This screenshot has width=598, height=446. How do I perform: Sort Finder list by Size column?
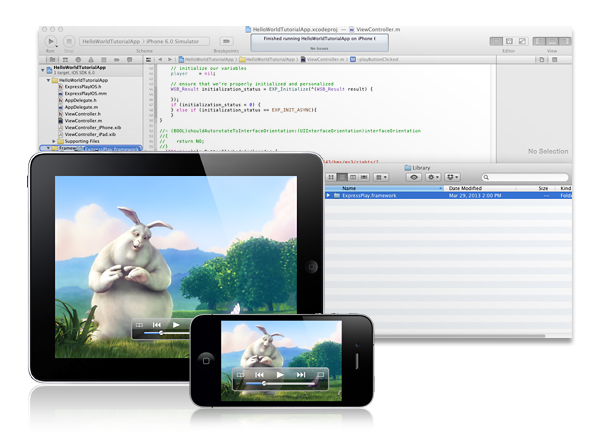click(536, 188)
